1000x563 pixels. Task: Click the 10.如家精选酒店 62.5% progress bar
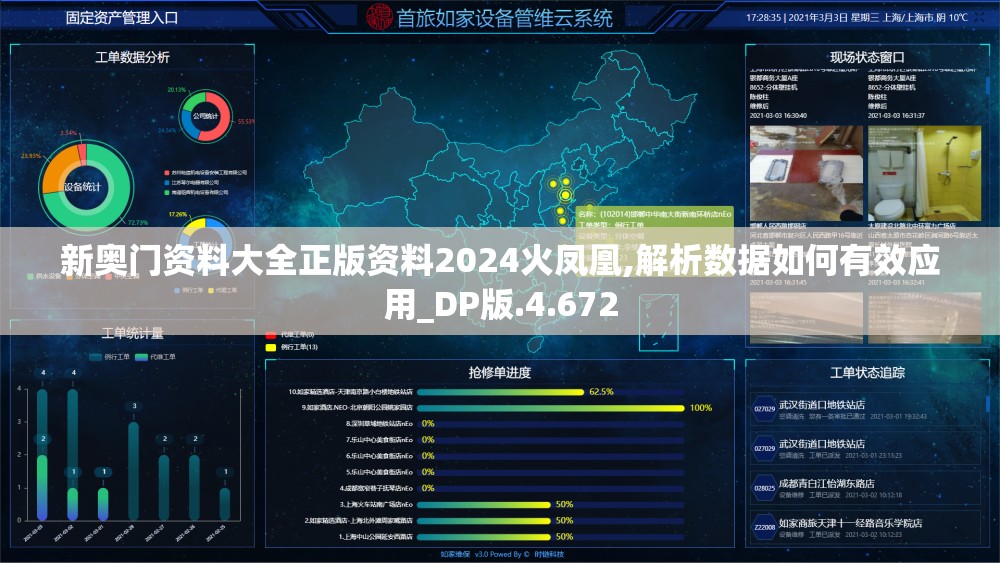[x=501, y=391]
